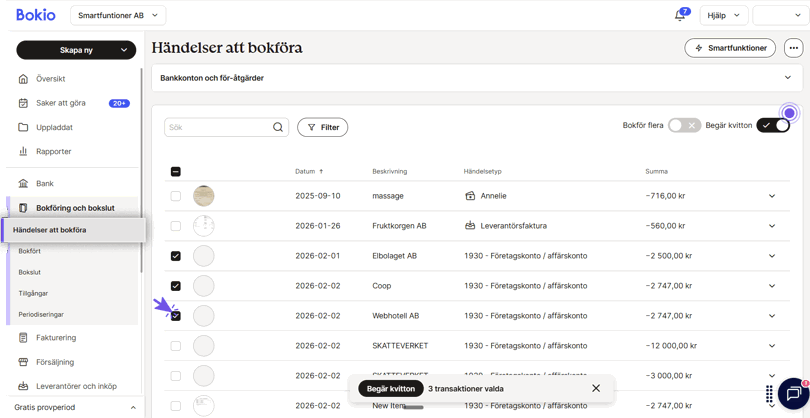Open the Smartfuntioner AB company dropdown

click(x=118, y=15)
